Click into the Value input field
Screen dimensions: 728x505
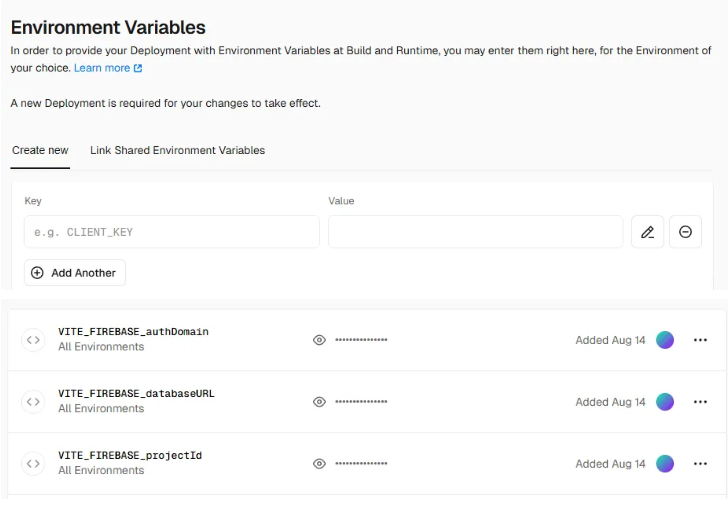(x=475, y=232)
